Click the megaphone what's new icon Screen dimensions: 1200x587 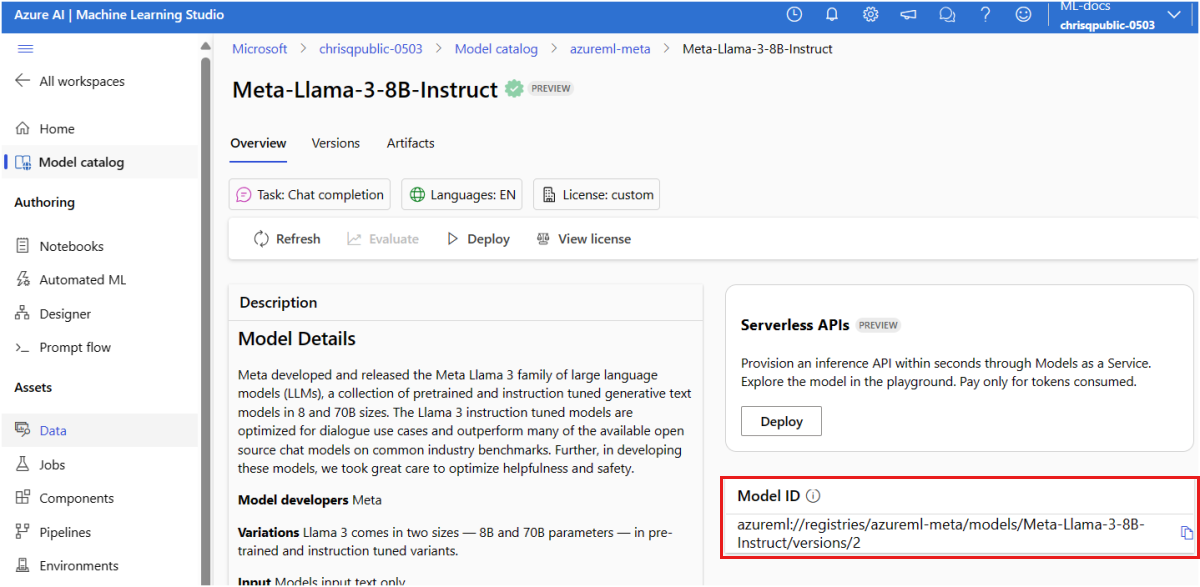coord(909,15)
